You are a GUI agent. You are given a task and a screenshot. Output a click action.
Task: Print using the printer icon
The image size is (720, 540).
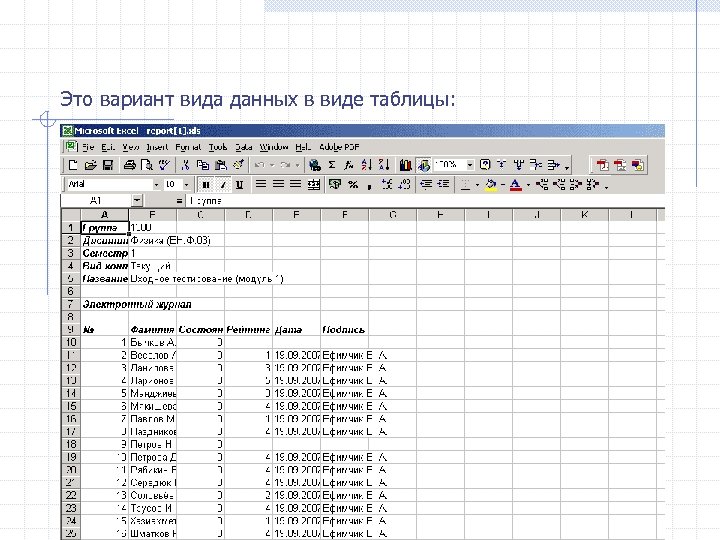[x=130, y=165]
